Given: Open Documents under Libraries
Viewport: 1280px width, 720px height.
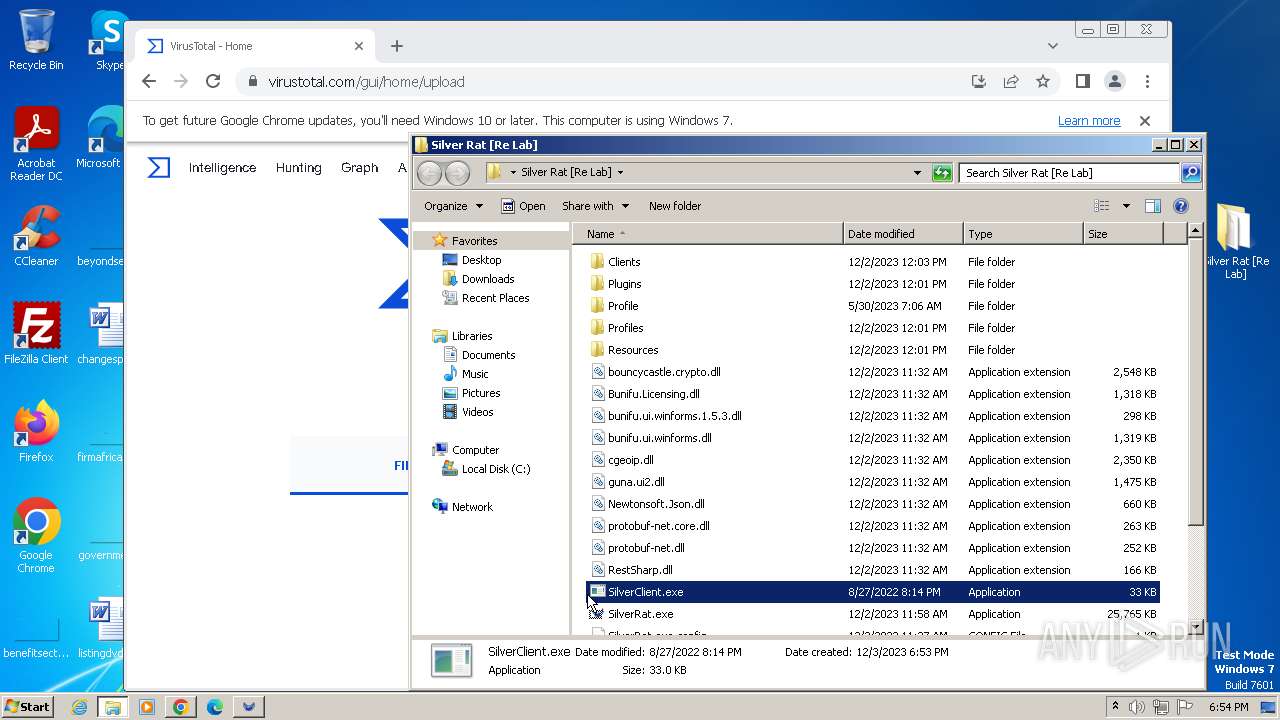Looking at the screenshot, I should pos(488,355).
